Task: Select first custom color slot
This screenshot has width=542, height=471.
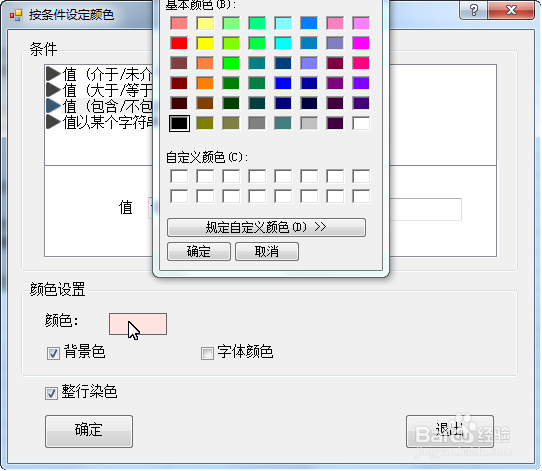Action: pos(179,176)
